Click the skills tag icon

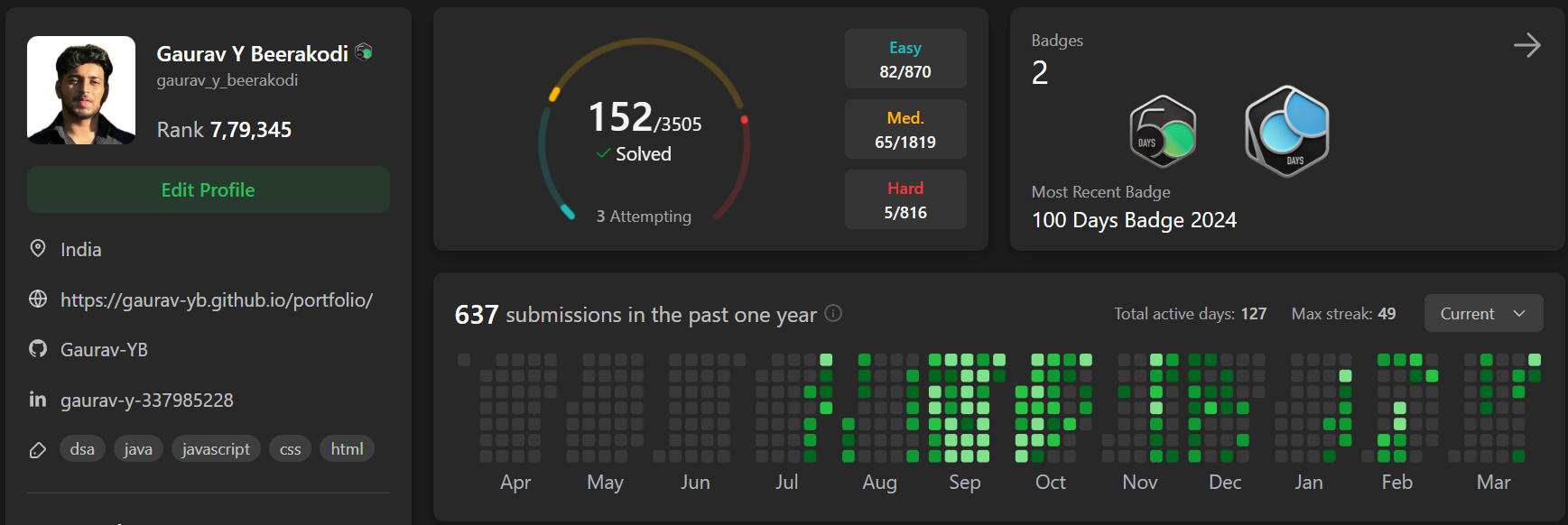click(38, 449)
